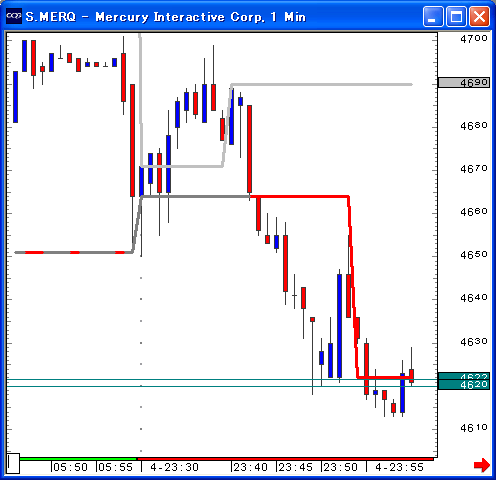Click the 05:55 time axis label
496x480 pixels.
[x=116, y=467]
